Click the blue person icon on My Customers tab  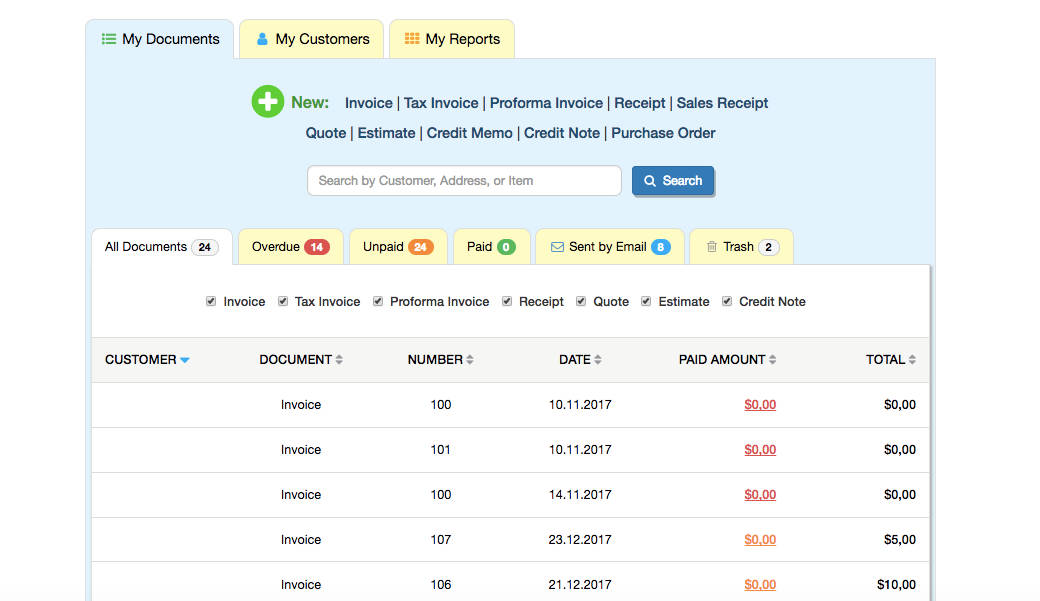click(x=260, y=38)
